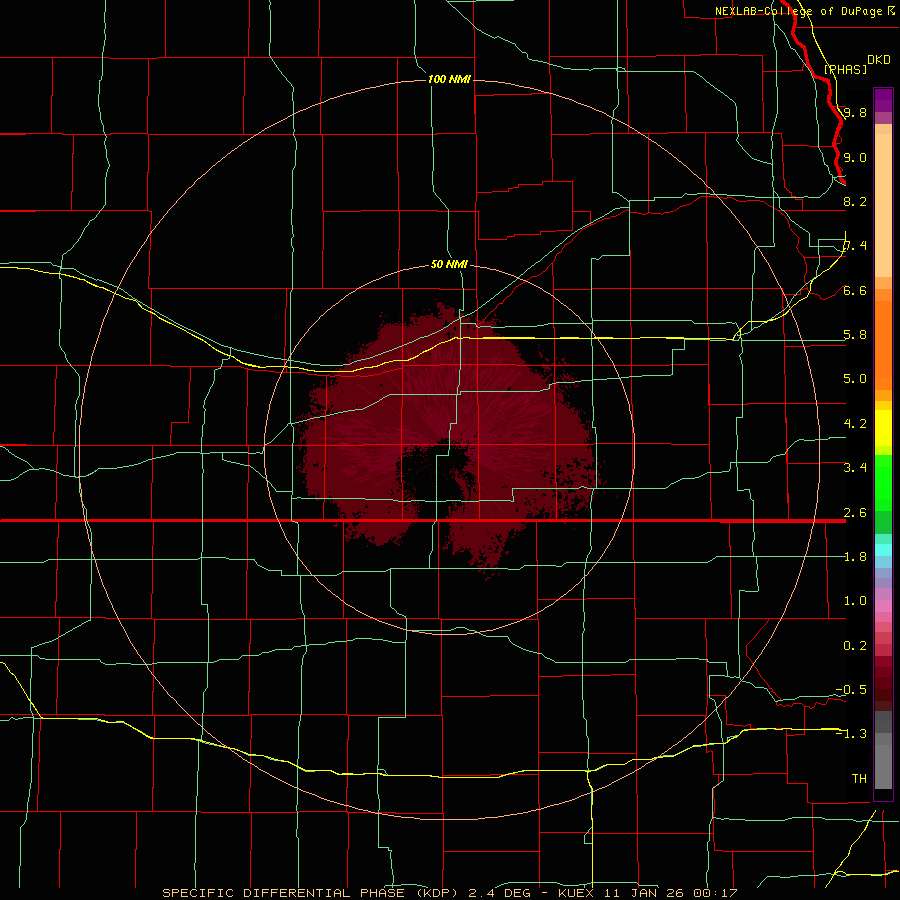Click the 0.2 value on the color scale
The height and width of the screenshot is (900, 900).
[855, 646]
